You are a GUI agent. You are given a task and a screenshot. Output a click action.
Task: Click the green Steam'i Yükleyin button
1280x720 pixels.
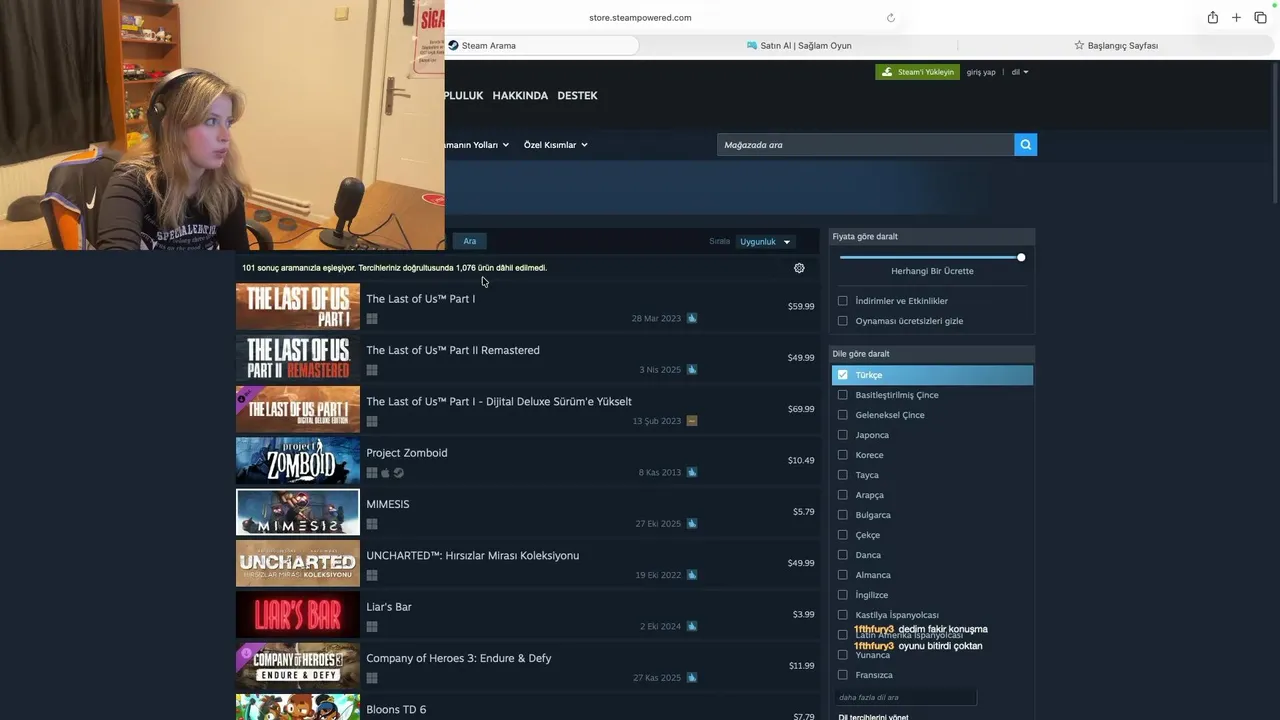coord(917,72)
